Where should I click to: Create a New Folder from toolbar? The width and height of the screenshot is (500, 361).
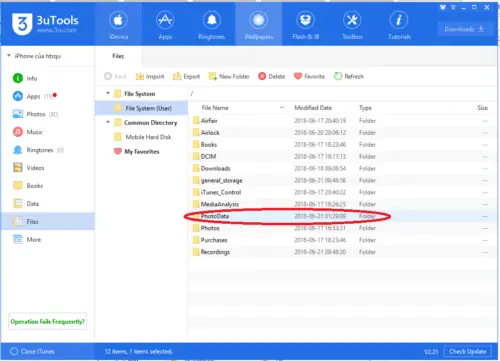point(229,76)
